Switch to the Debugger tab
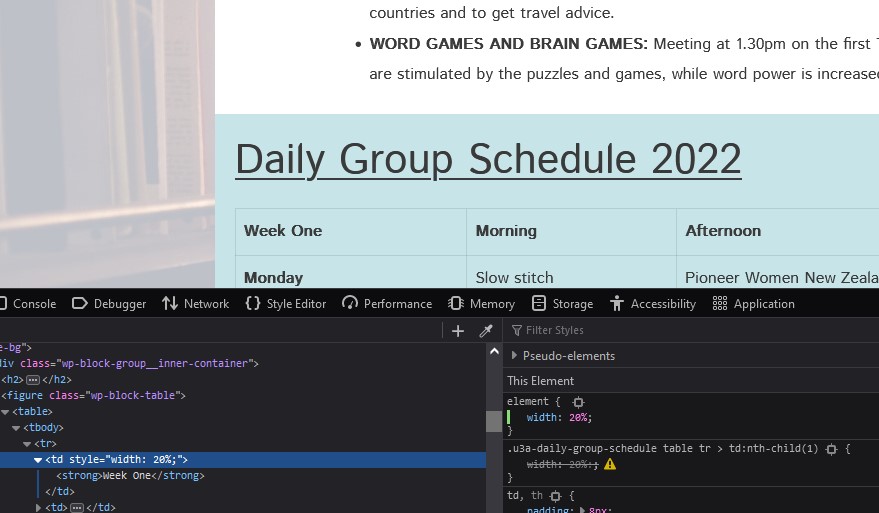The image size is (879, 513). (x=109, y=304)
